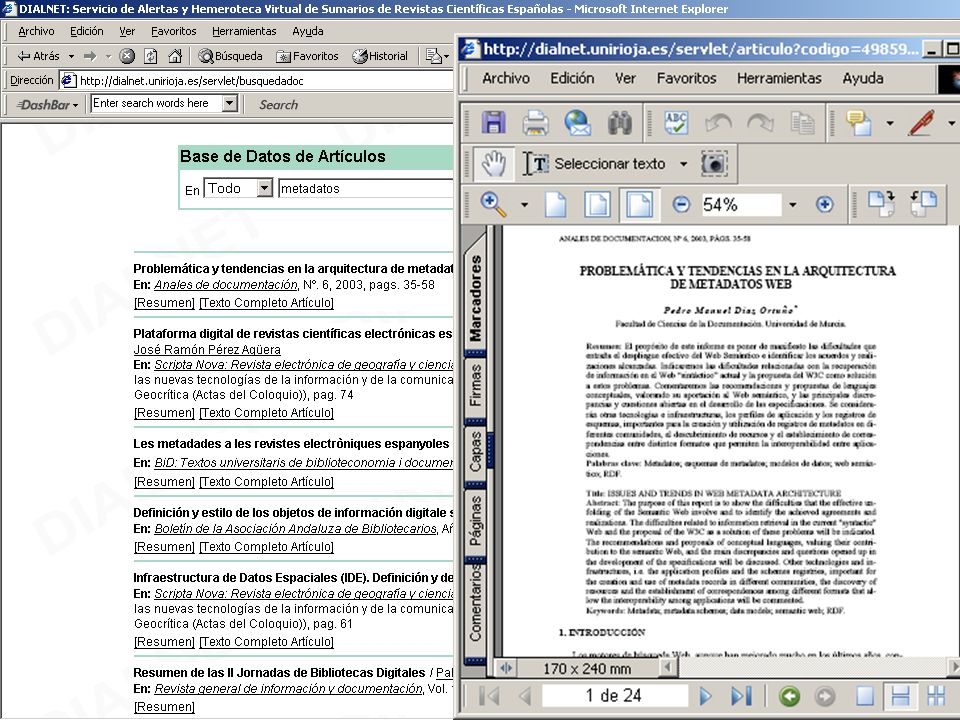Viewport: 960px width, 720px height.
Task: Switch to actual size page view
Action: [x=555, y=204]
